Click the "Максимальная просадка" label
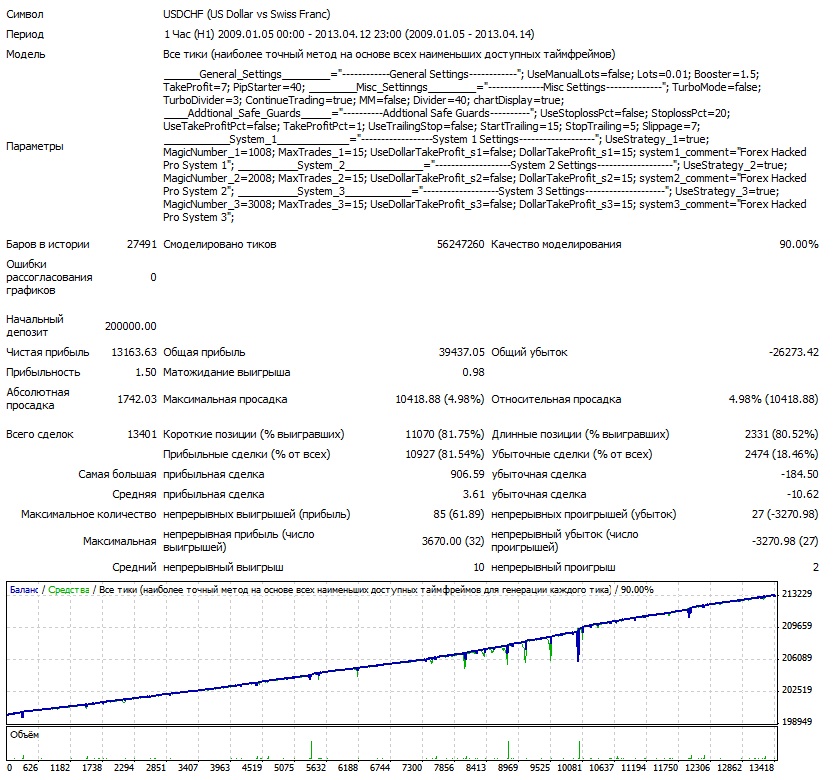This screenshot has height=780, width=837. (224, 399)
